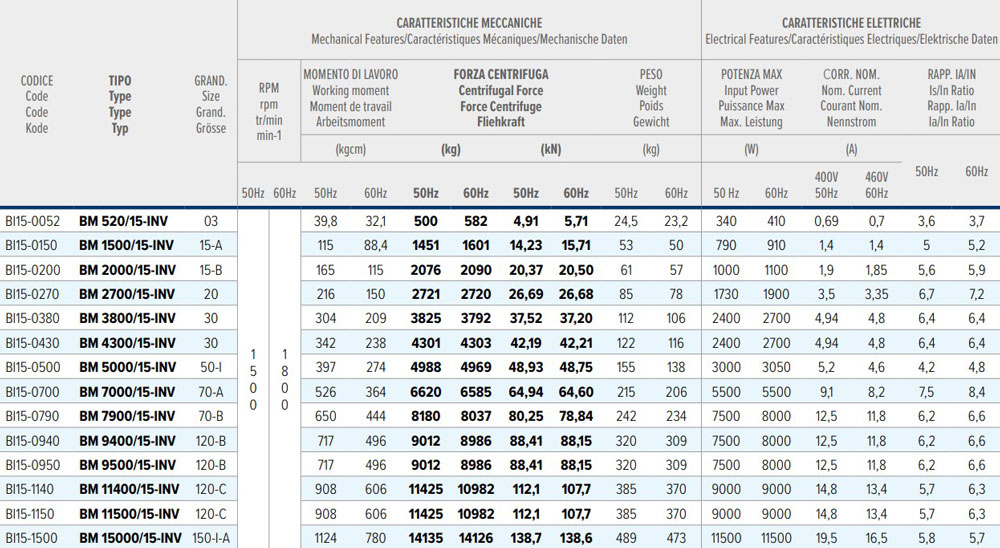Select code cell BI15-0150
This screenshot has width=1000, height=548.
(31, 246)
